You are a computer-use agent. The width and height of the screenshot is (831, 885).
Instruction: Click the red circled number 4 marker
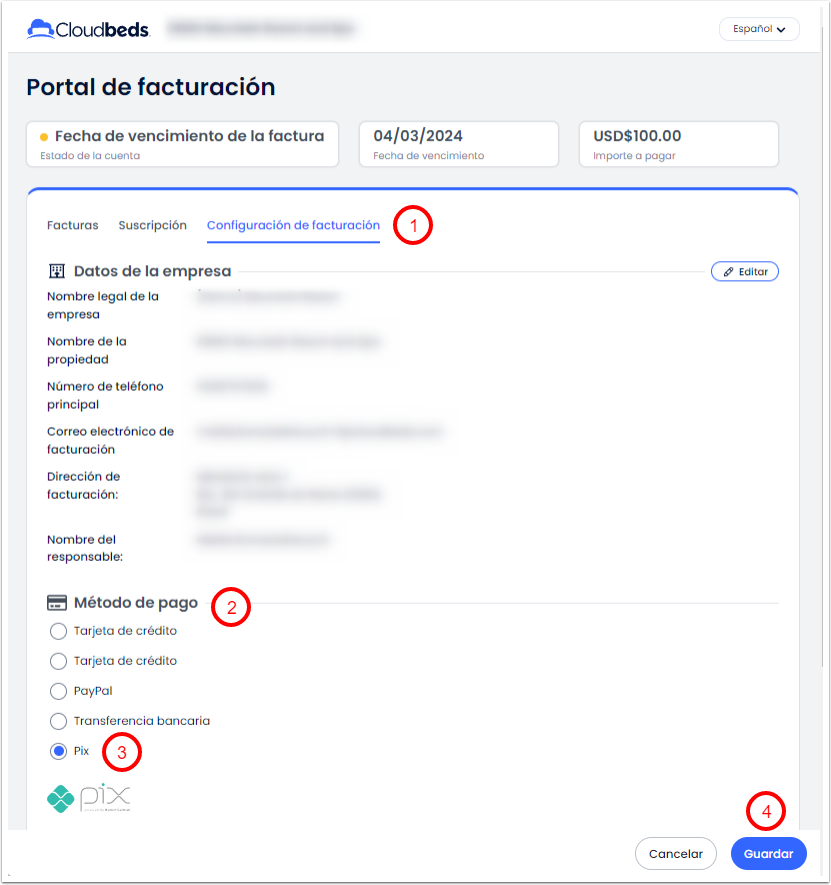767,812
